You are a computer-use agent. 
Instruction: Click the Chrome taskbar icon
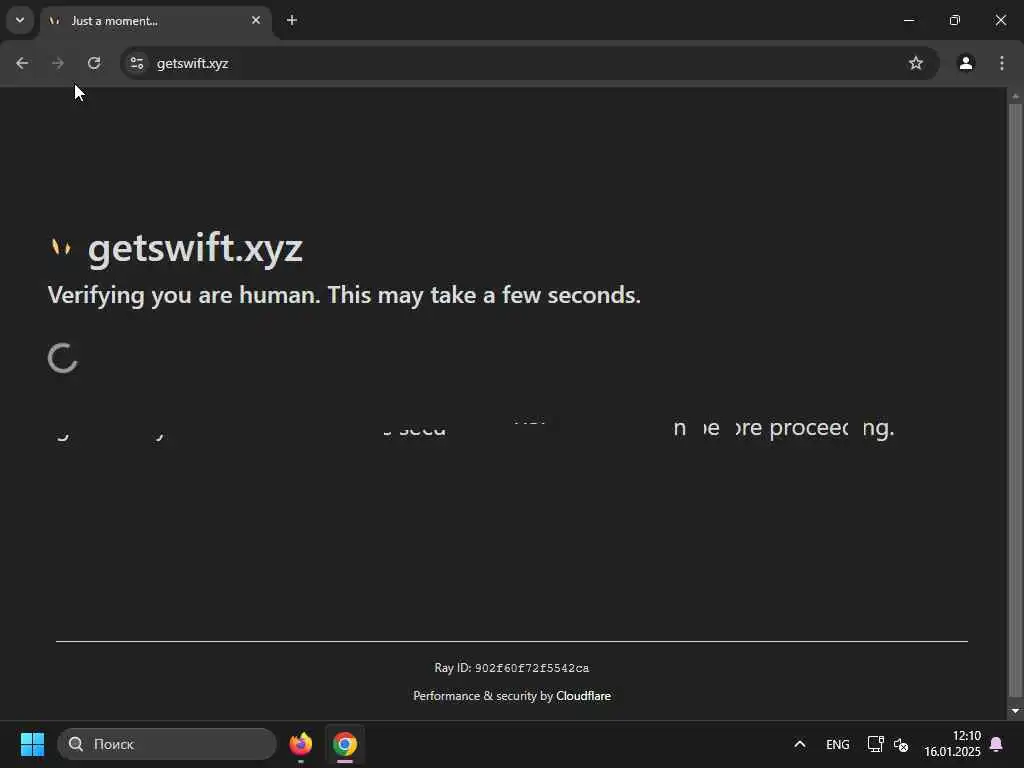tap(345, 744)
